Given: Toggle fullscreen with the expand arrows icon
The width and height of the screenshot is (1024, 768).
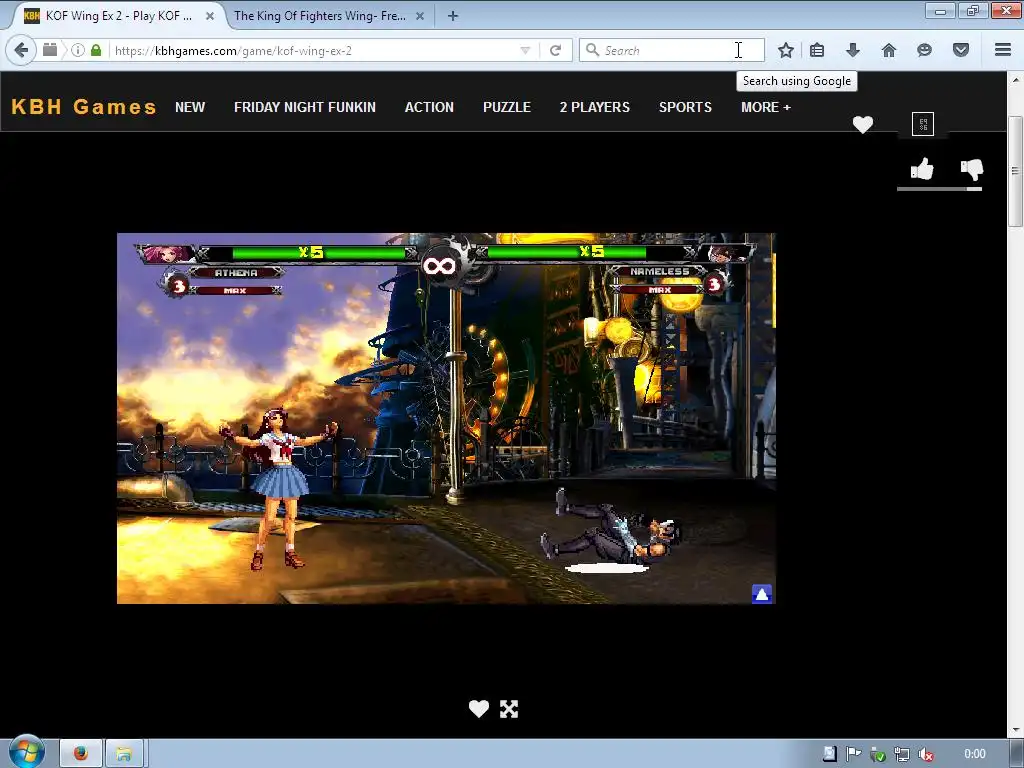Looking at the screenshot, I should pos(509,709).
